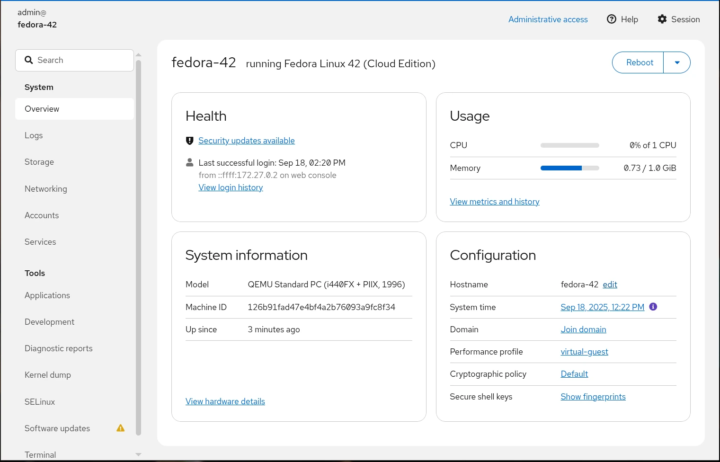Open Software updates page
This screenshot has width=720, height=462.
pos(74,428)
